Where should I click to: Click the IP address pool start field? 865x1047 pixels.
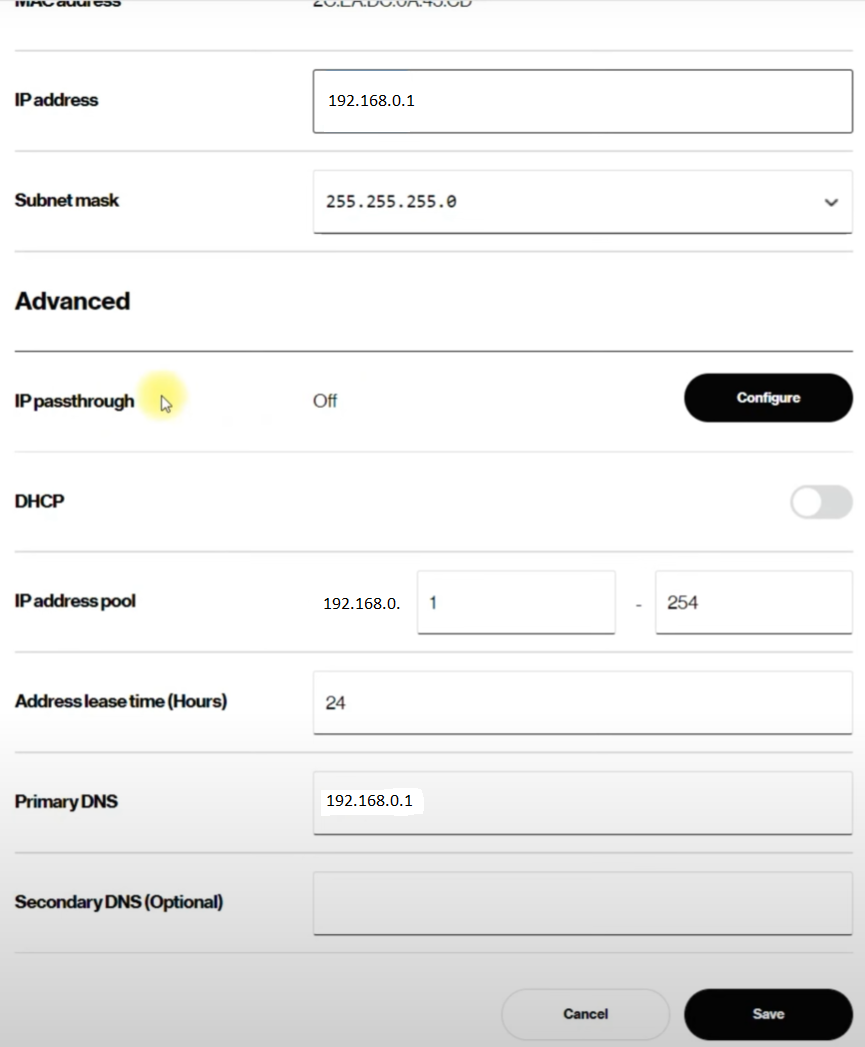click(x=516, y=602)
